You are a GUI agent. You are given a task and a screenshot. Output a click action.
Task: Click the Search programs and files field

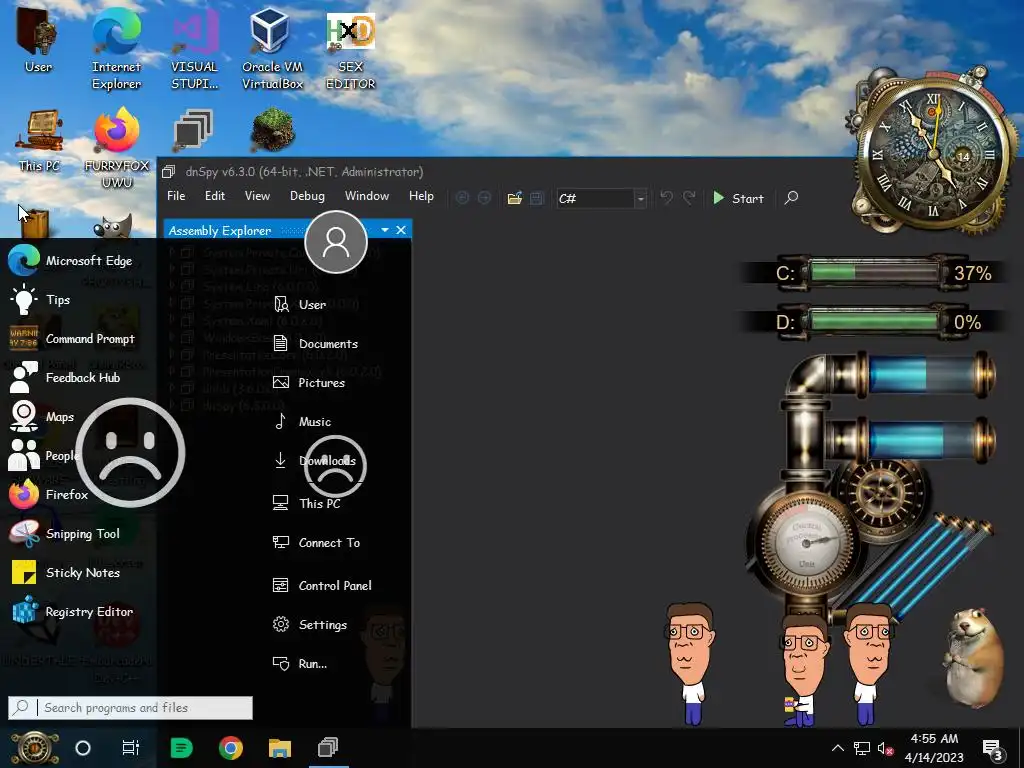(x=131, y=708)
